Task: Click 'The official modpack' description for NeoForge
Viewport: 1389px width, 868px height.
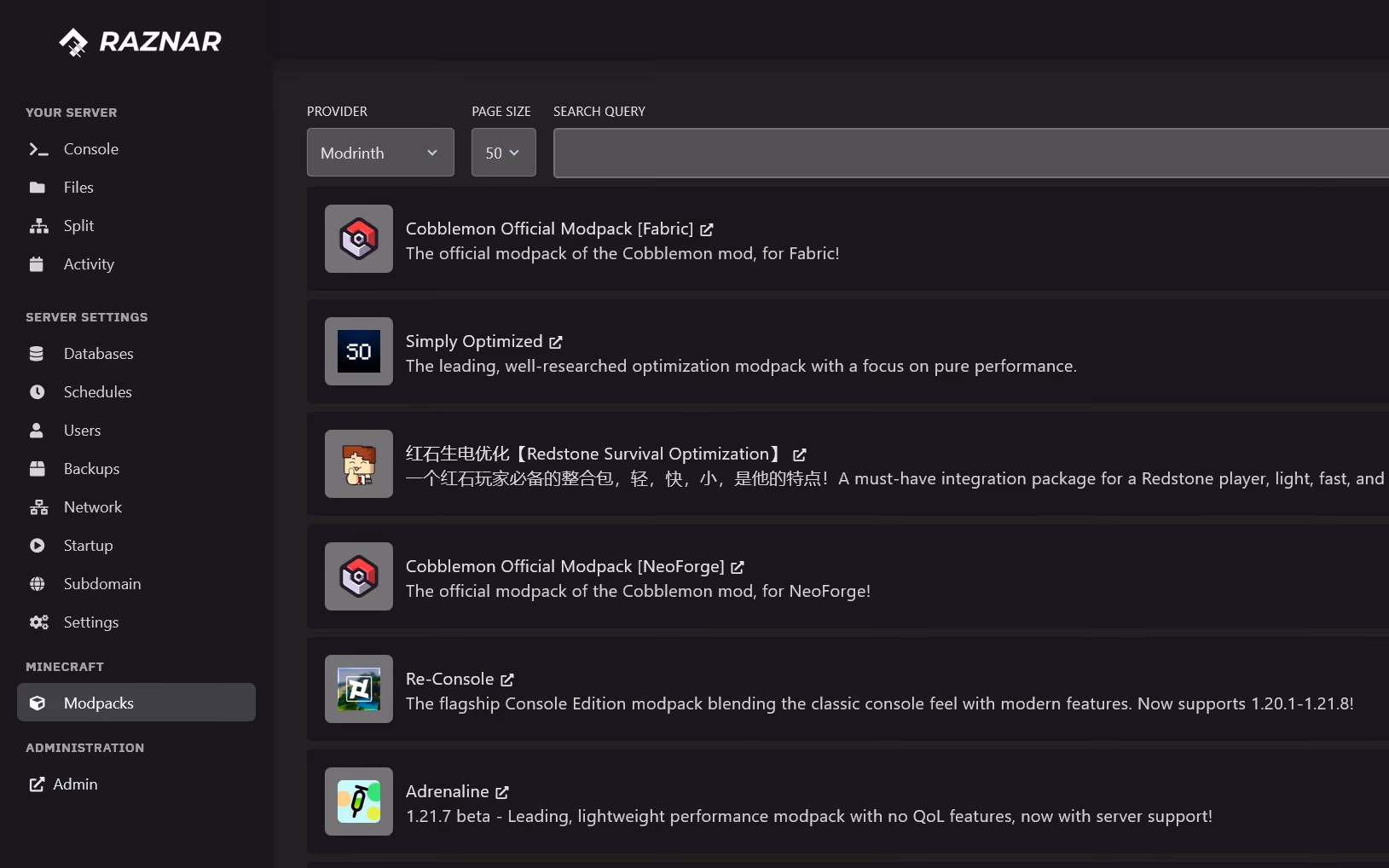Action: (638, 591)
